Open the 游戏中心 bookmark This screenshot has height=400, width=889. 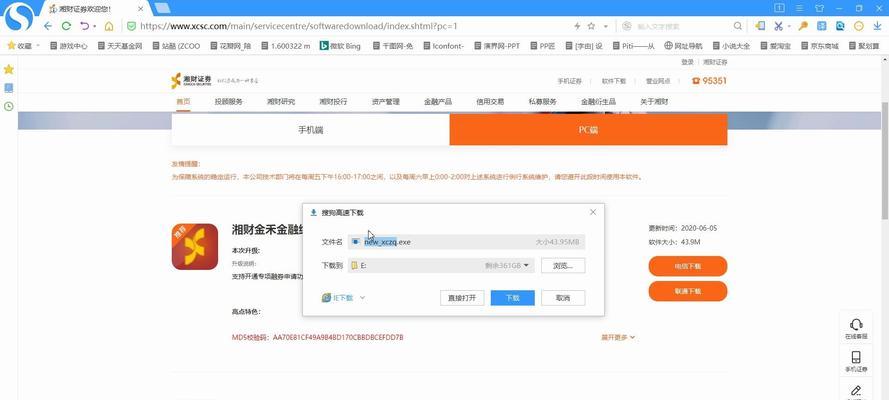point(69,46)
